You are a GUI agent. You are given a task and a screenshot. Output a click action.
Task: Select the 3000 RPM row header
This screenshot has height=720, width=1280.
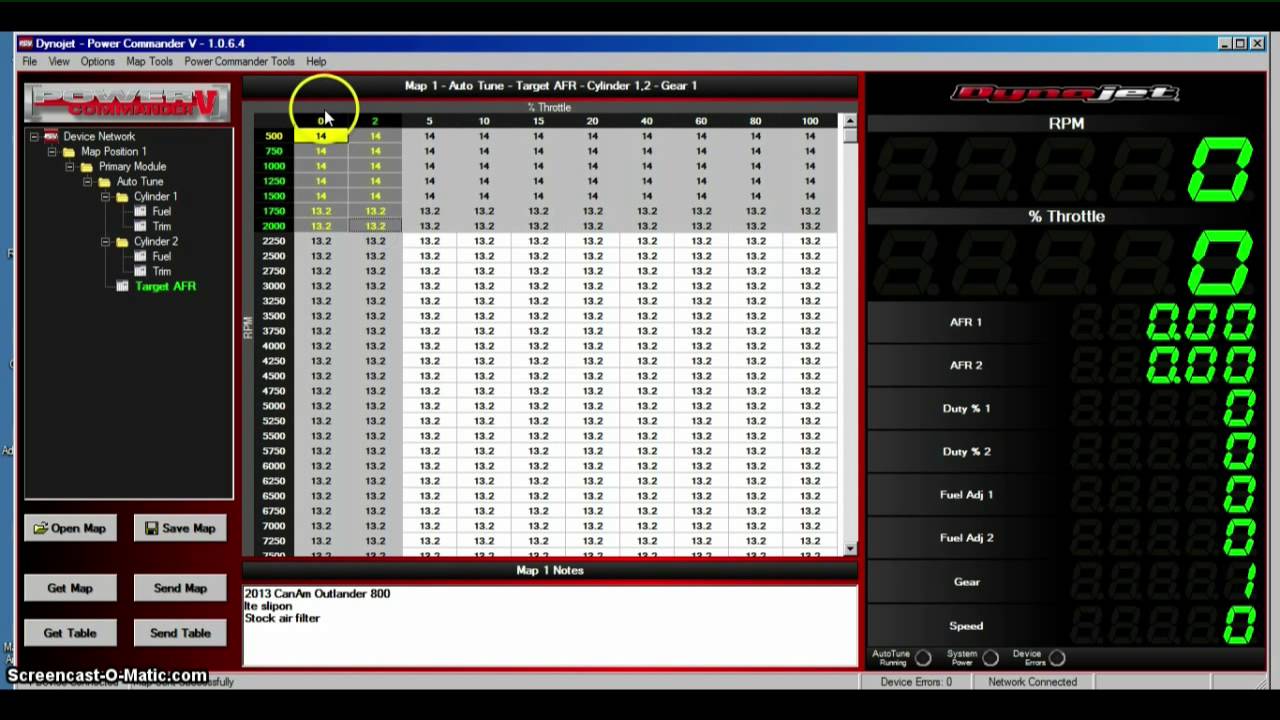[x=273, y=286]
